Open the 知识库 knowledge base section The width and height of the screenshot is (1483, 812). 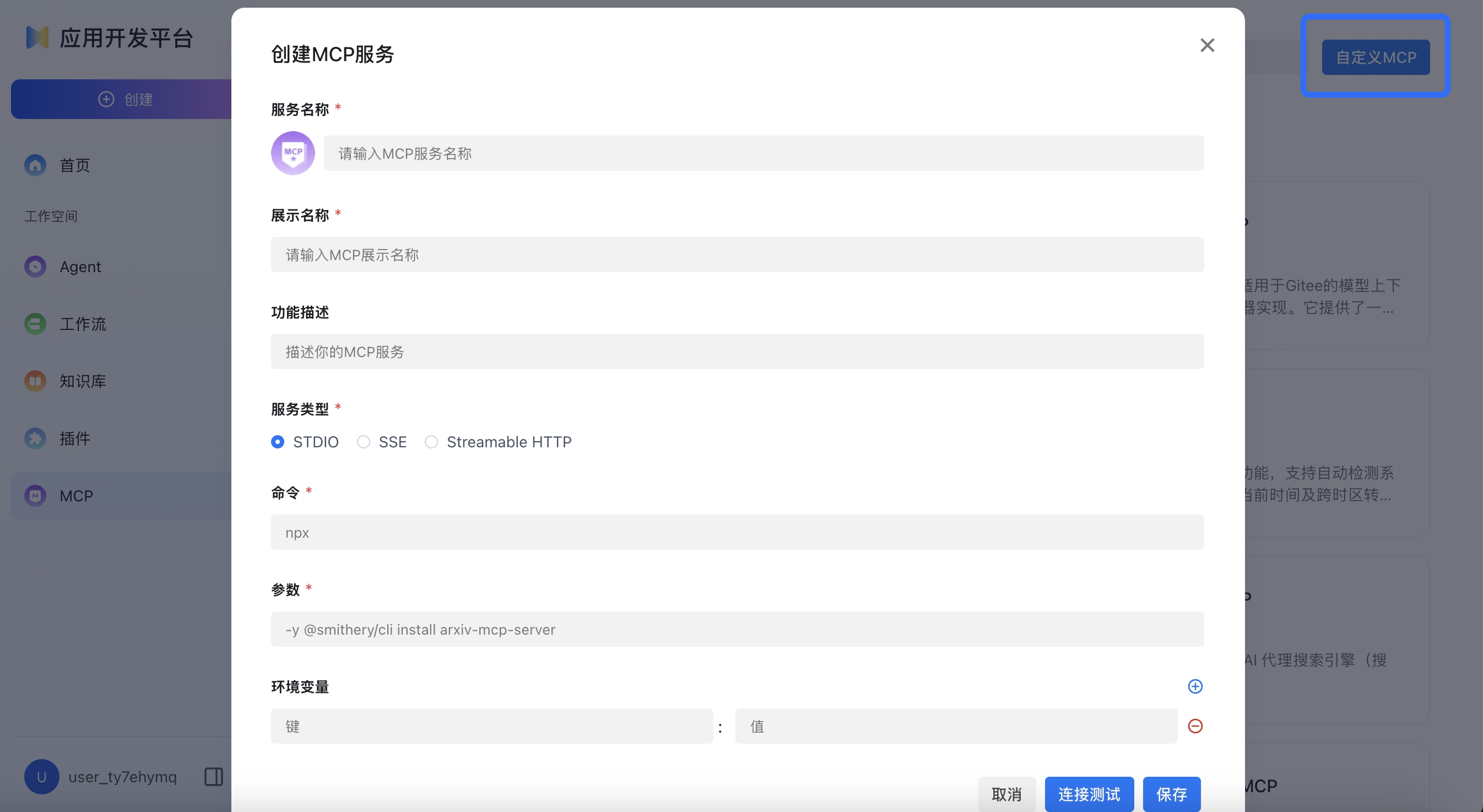click(82, 381)
